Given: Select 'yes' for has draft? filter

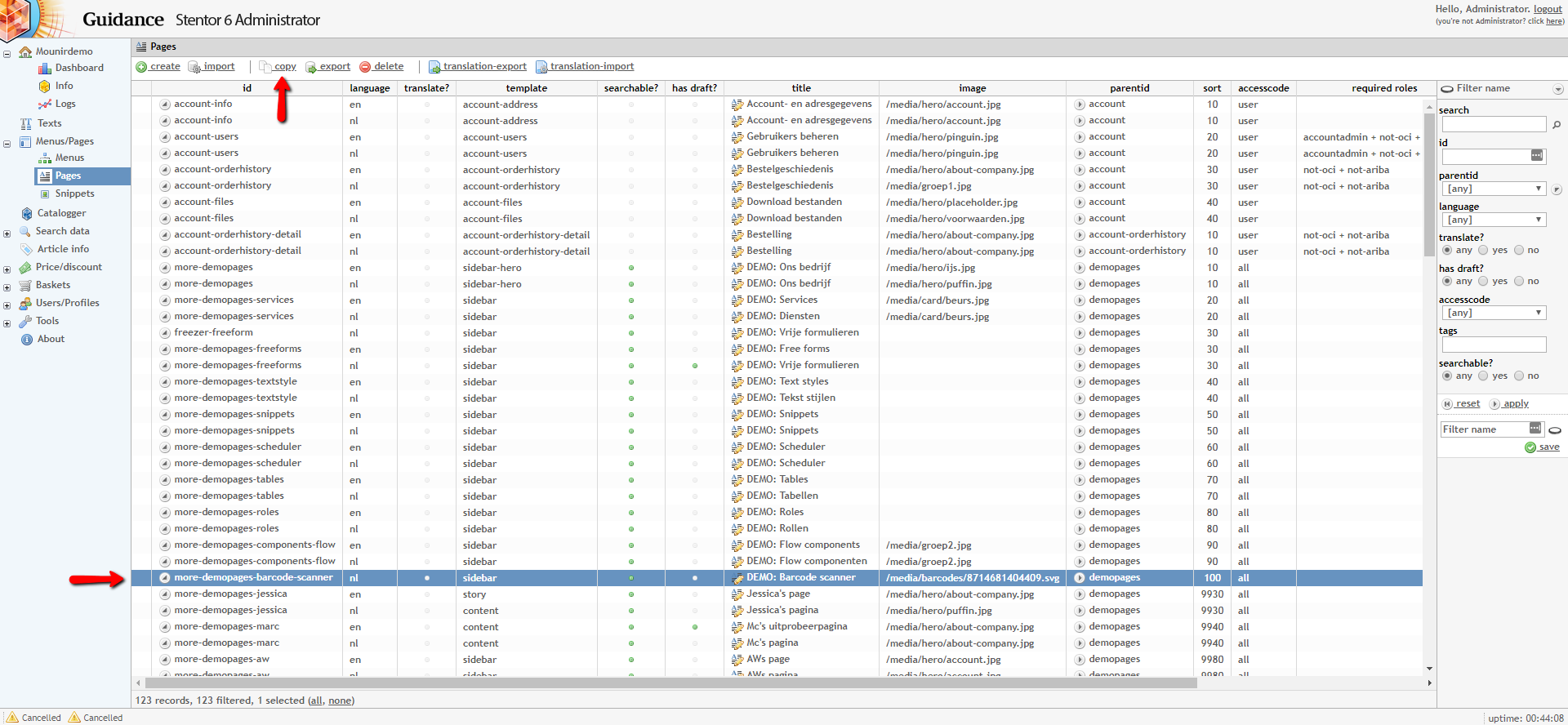Looking at the screenshot, I should coord(1483,282).
